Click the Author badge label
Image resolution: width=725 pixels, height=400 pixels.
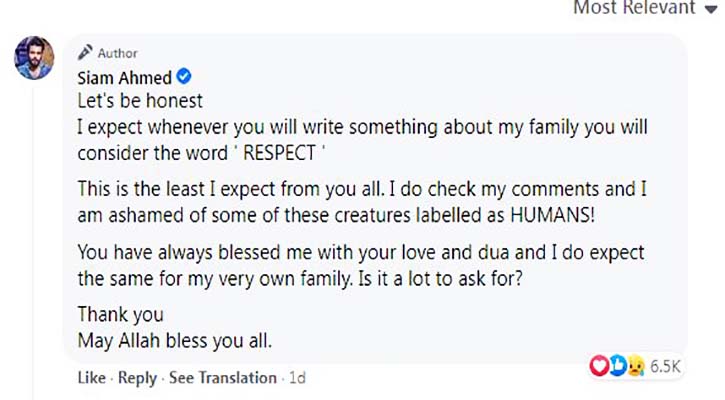[118, 53]
